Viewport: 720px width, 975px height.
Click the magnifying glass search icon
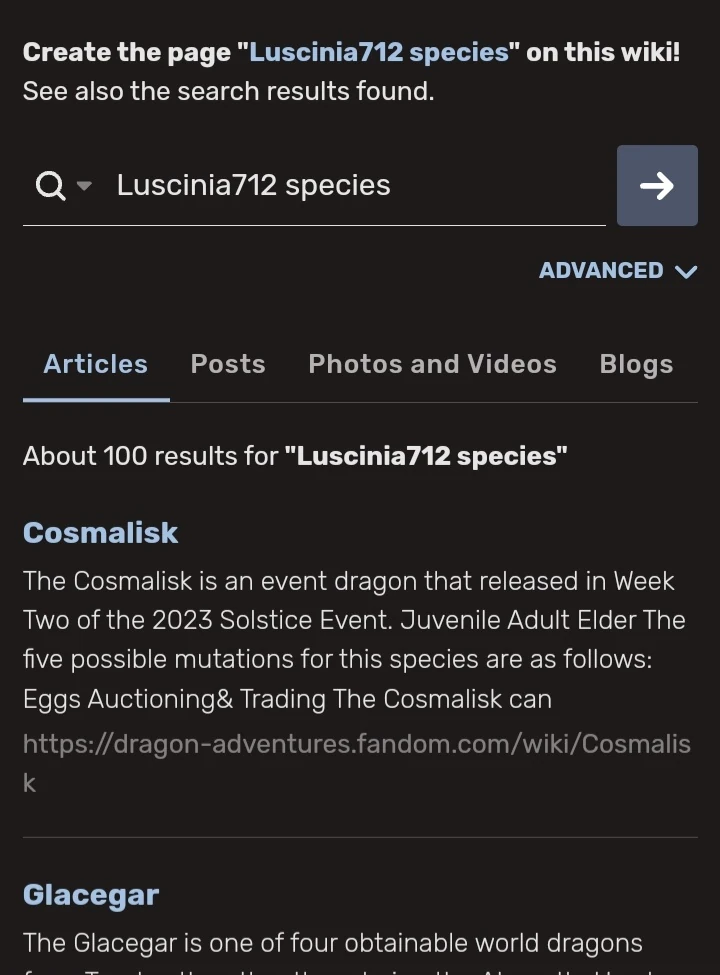tap(50, 185)
